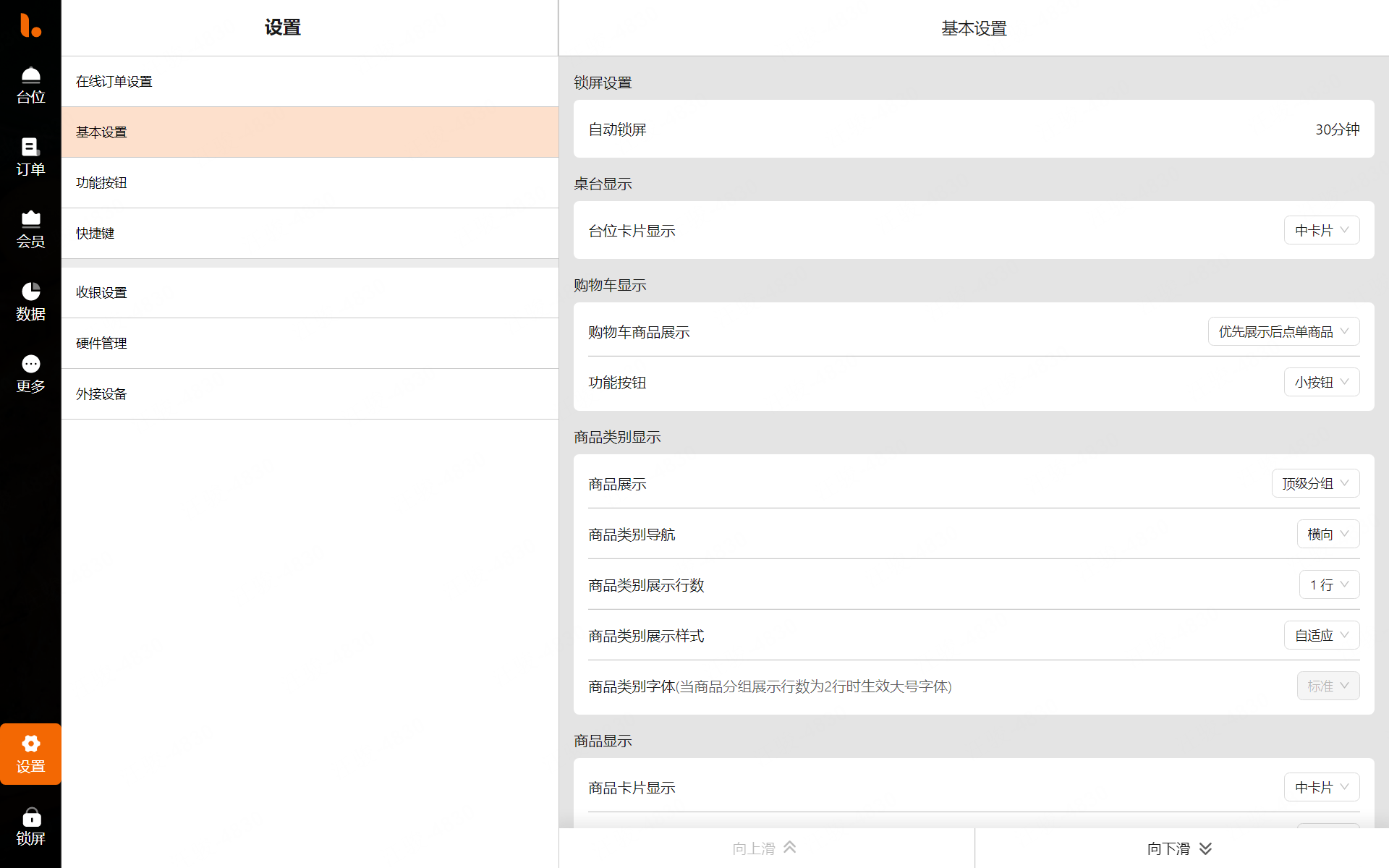Viewport: 1389px width, 868px height.
Task: Expand 功能按钮 size dropdown 小按钮
Action: (x=1321, y=382)
